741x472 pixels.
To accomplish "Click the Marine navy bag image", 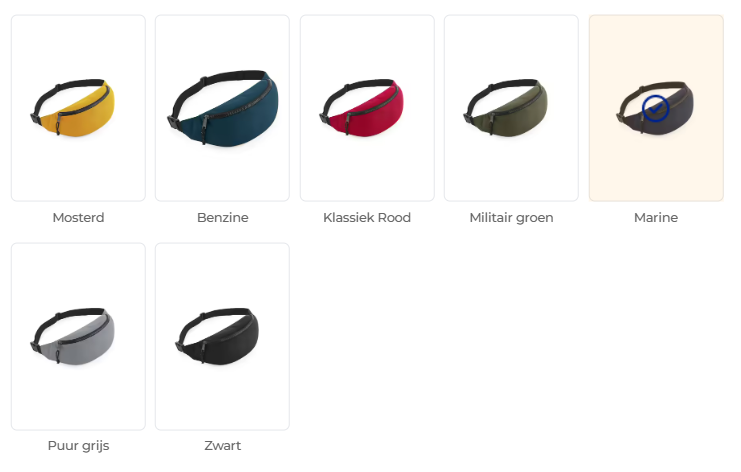I will (x=655, y=108).
